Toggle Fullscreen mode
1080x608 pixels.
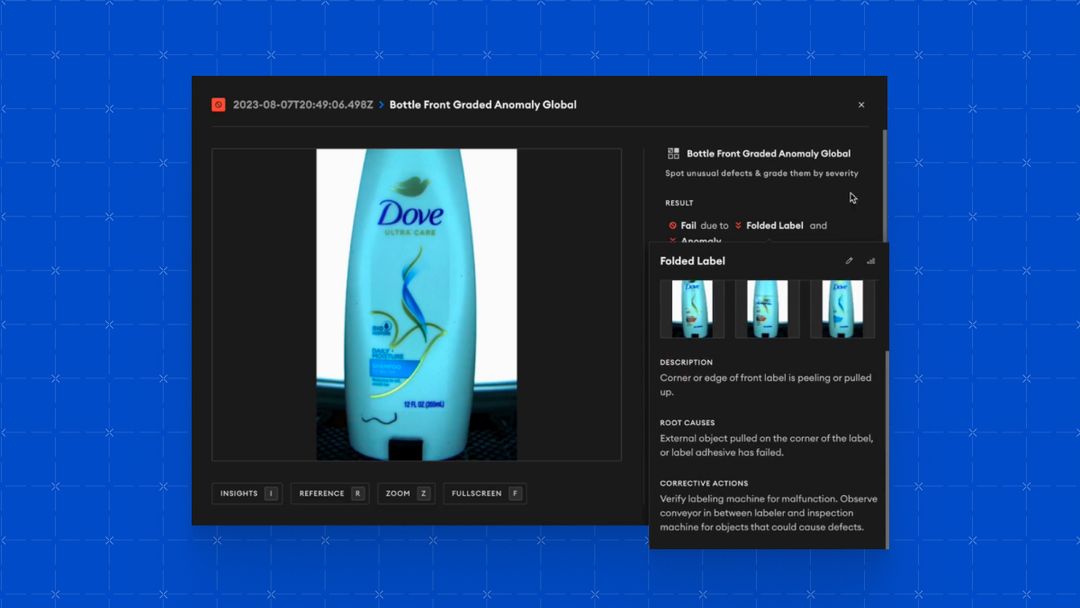click(x=484, y=493)
